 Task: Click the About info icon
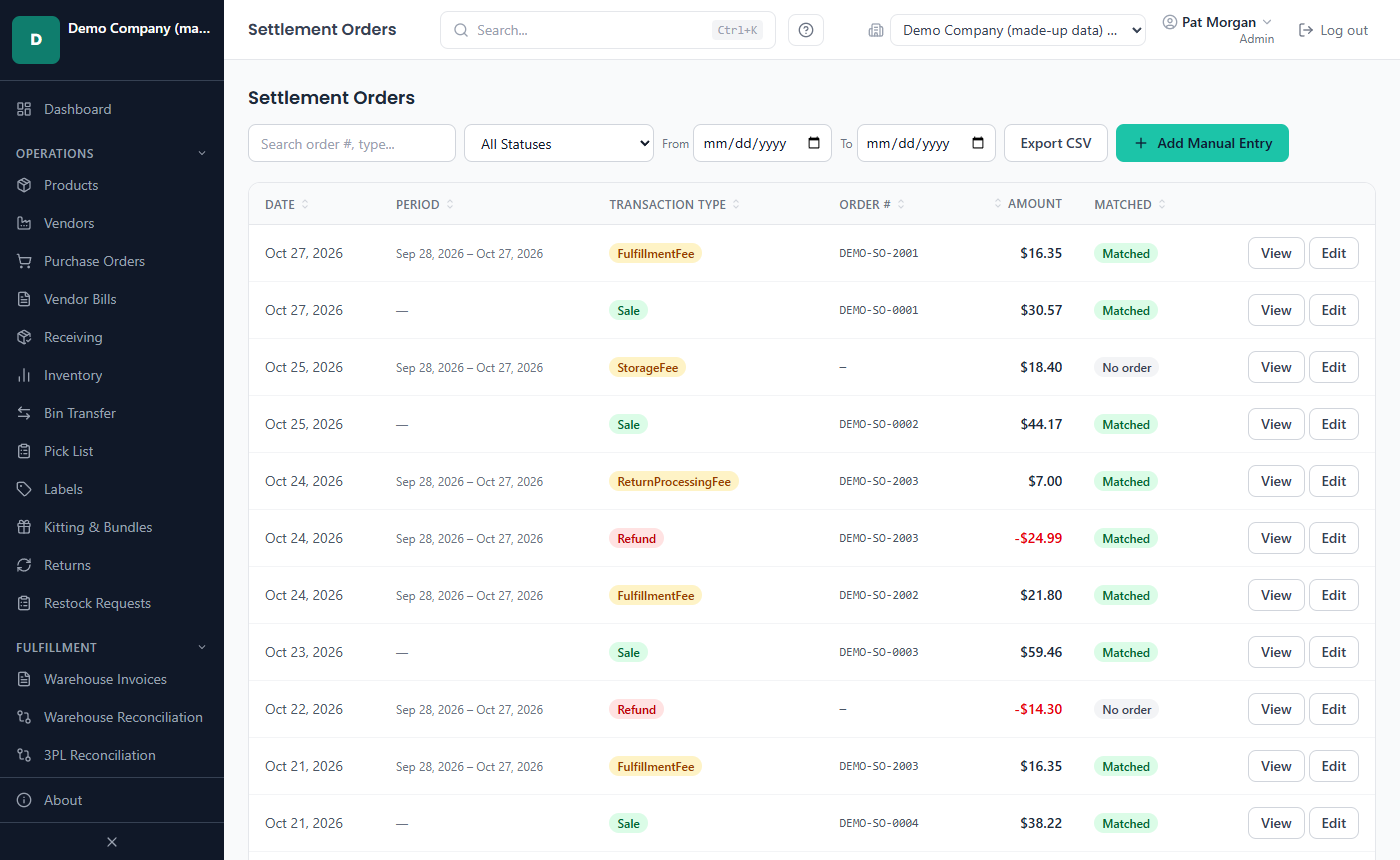pos(24,800)
